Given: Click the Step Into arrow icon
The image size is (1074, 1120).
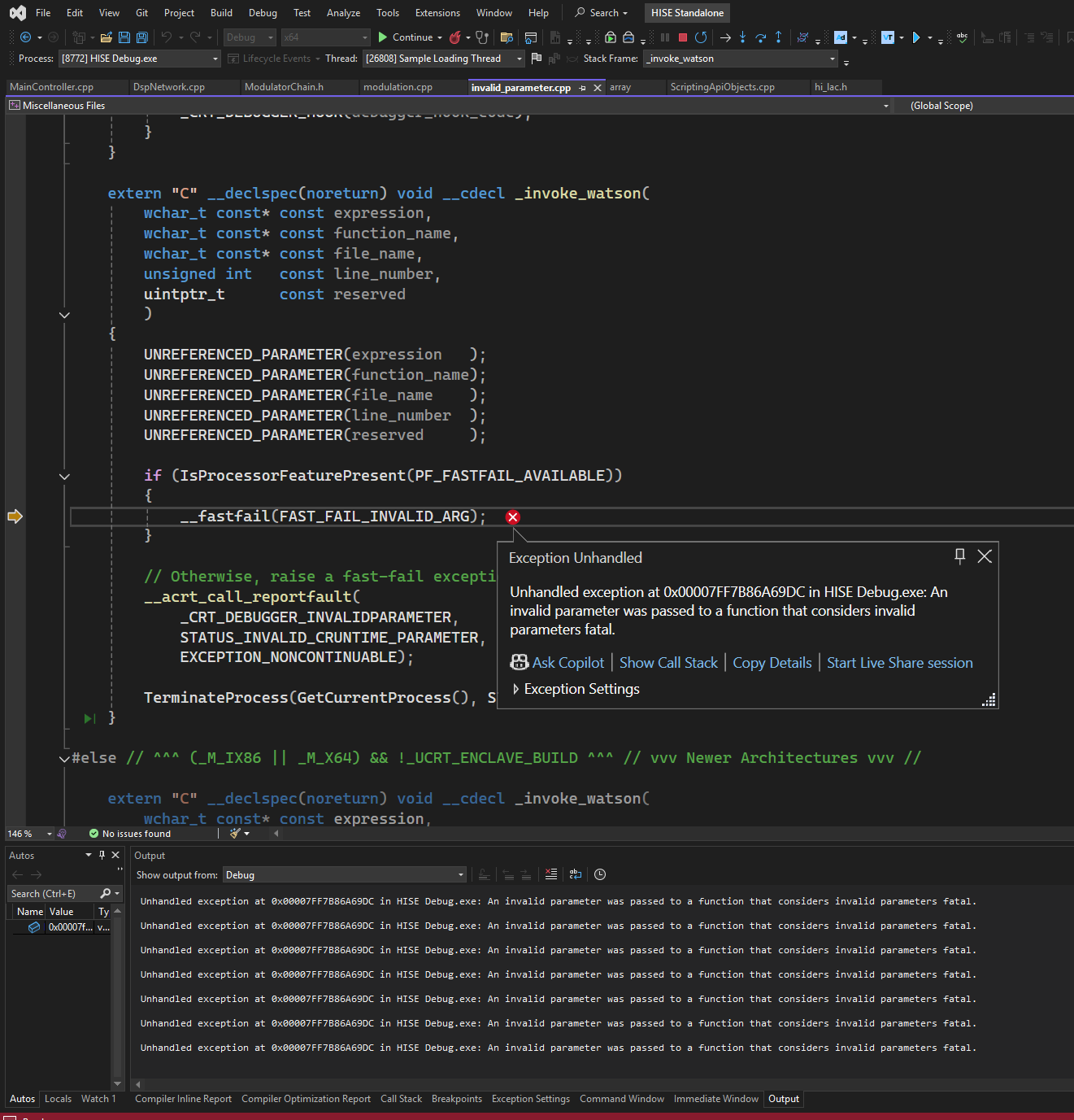Looking at the screenshot, I should coord(742,37).
